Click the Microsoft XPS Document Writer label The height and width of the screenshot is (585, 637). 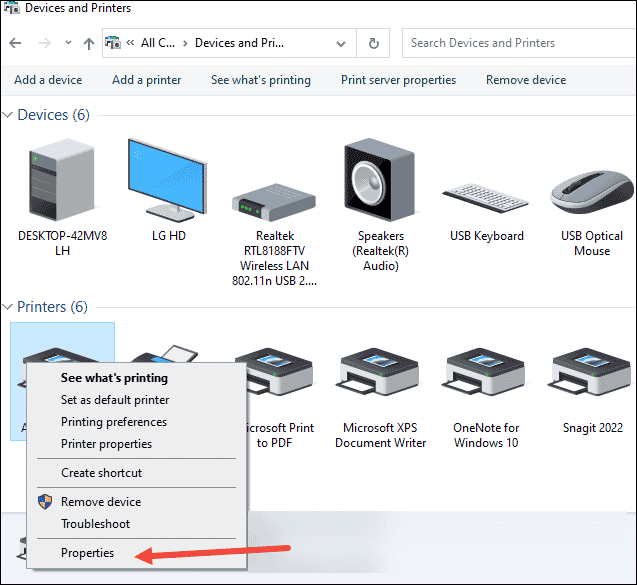(x=380, y=435)
